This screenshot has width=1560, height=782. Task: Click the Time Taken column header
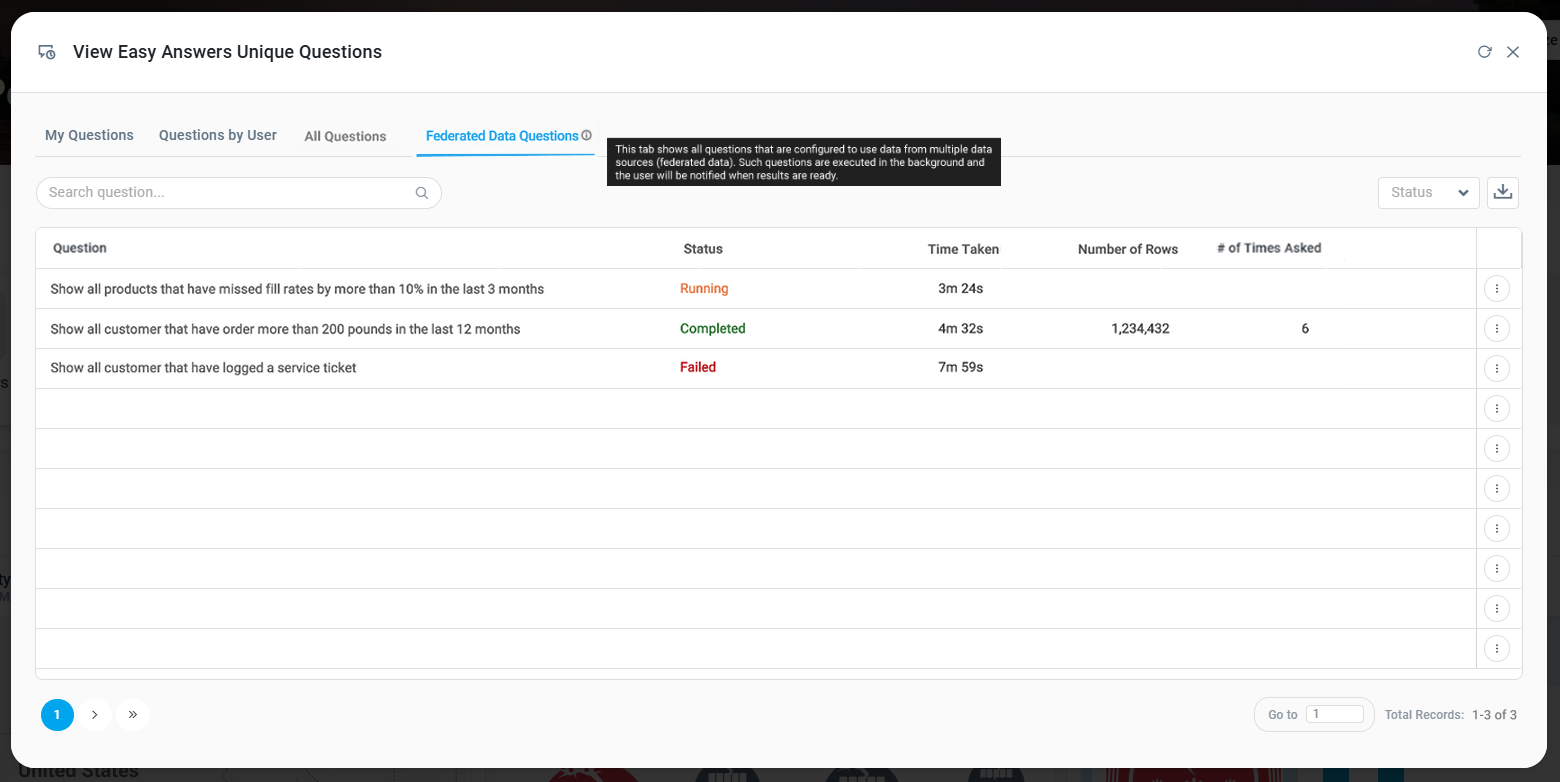(963, 249)
